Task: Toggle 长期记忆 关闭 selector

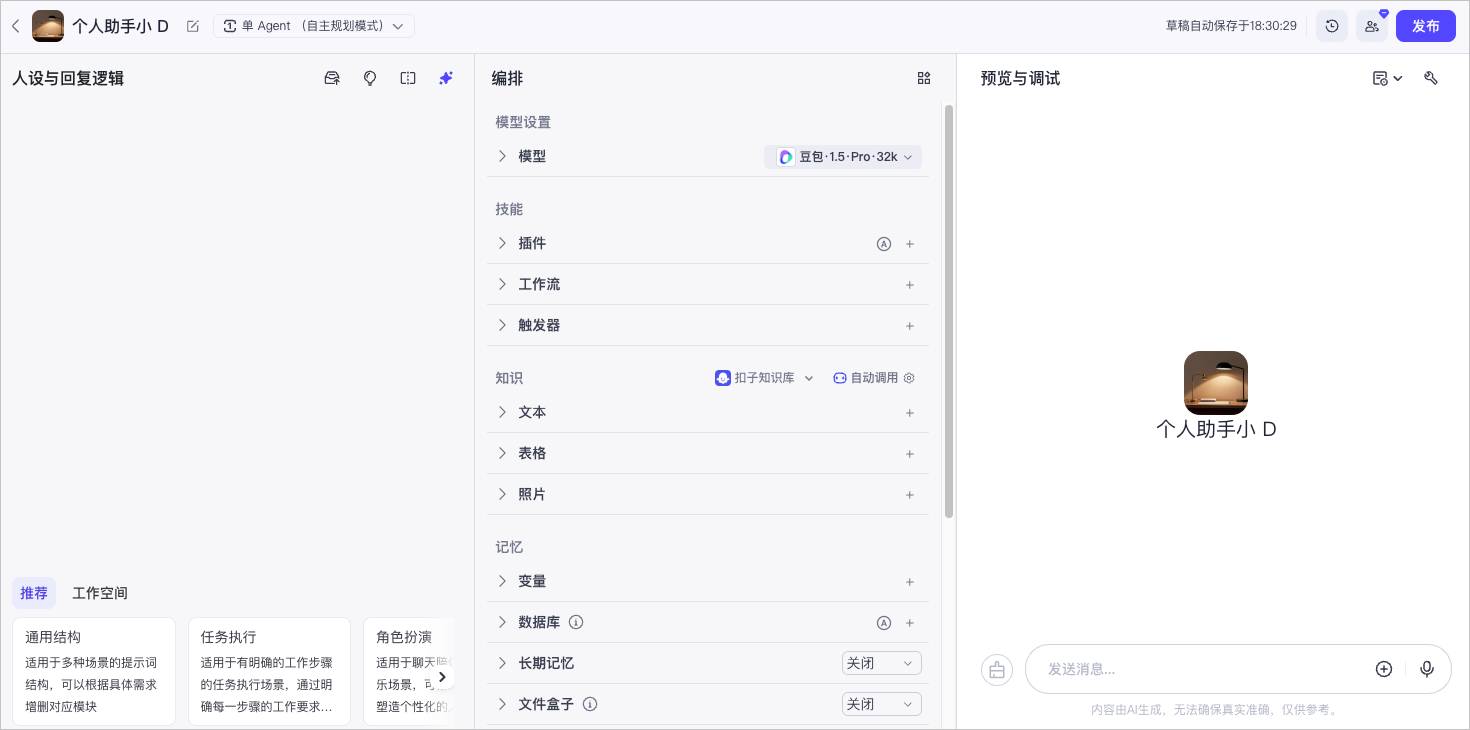Action: 881,663
